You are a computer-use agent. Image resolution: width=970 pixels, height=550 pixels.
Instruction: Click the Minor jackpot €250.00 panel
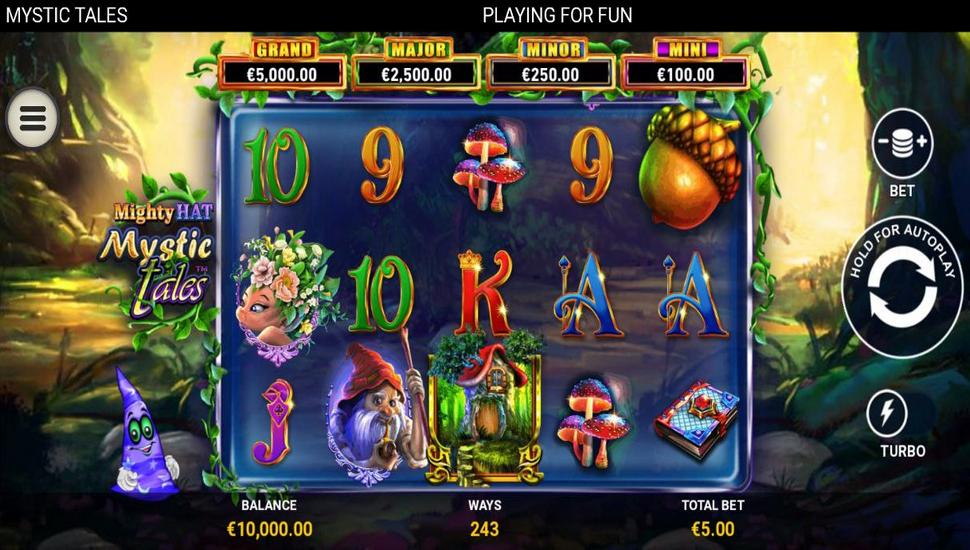[x=551, y=65]
